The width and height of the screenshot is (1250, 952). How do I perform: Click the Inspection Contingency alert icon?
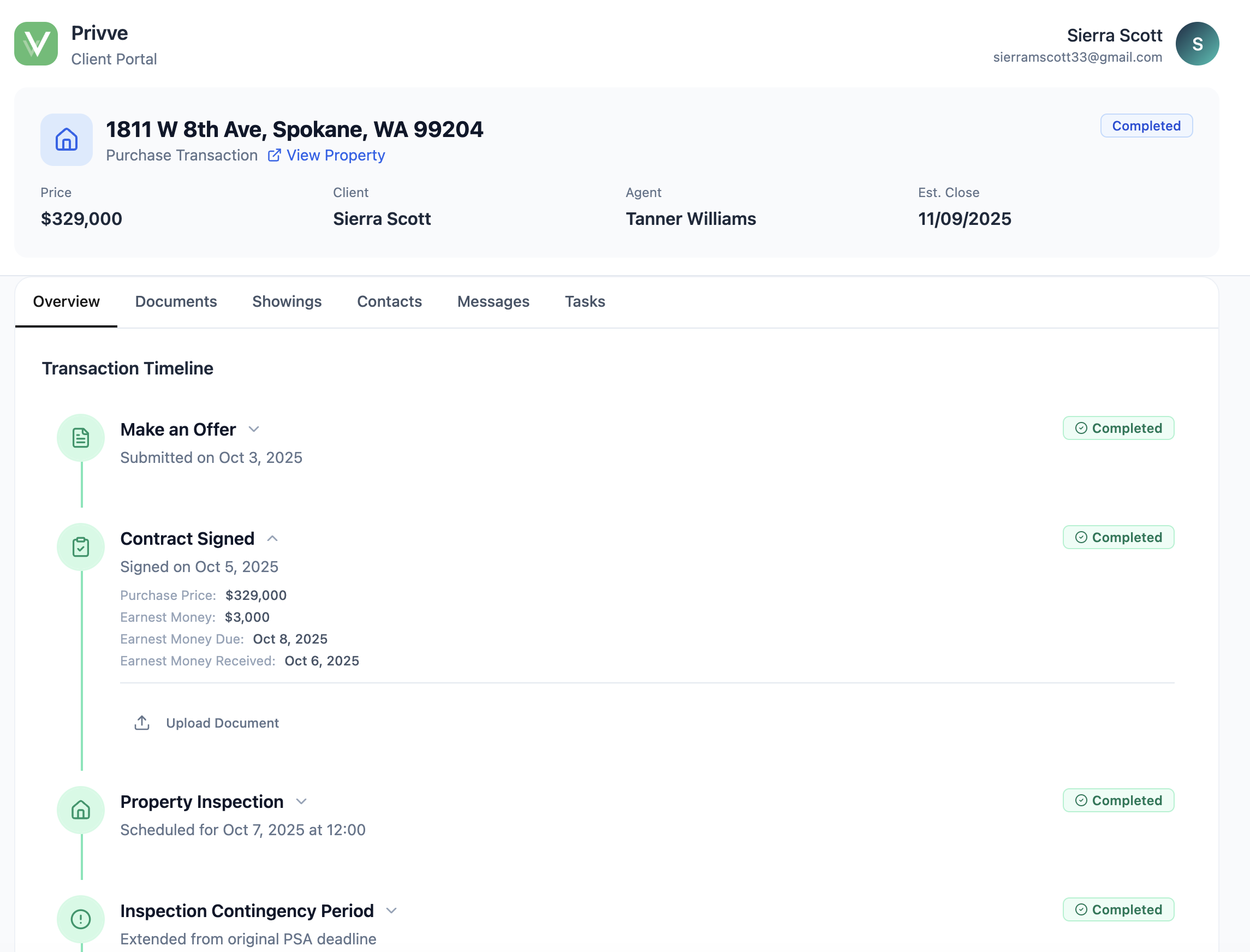tap(80, 919)
